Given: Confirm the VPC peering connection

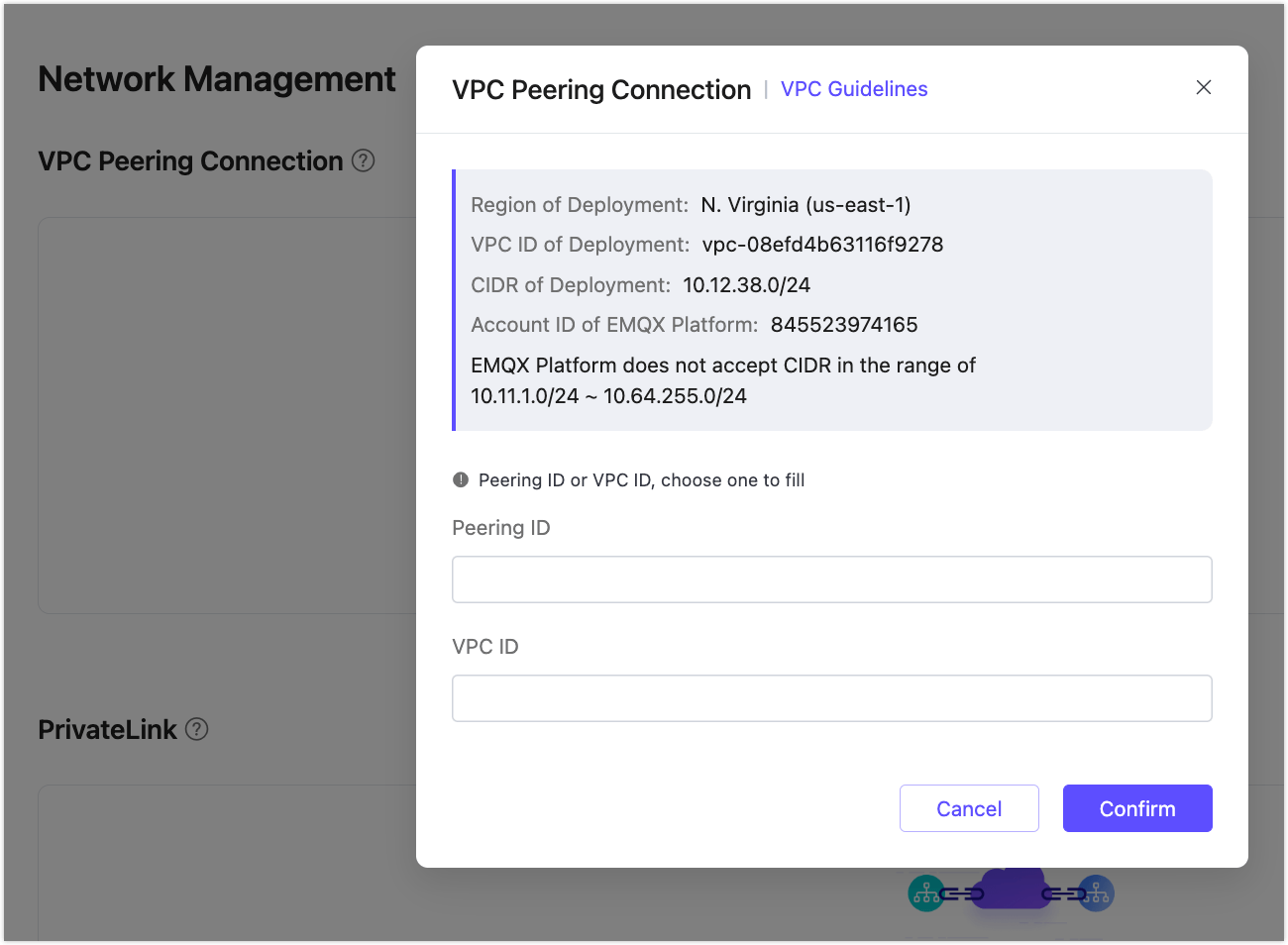Looking at the screenshot, I should click(1136, 807).
